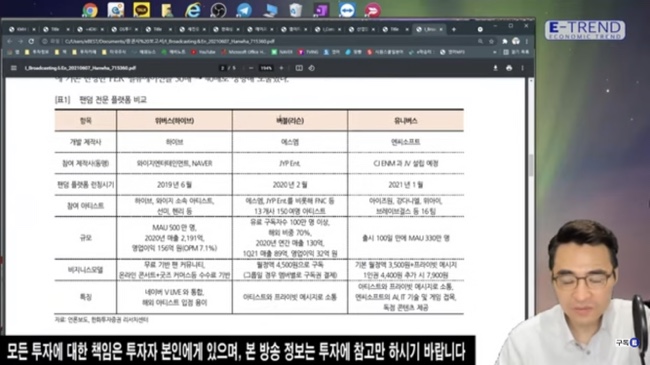Toggle the PDF viewer sidebar menu
This screenshot has width=650, height=365.
coord(14,68)
